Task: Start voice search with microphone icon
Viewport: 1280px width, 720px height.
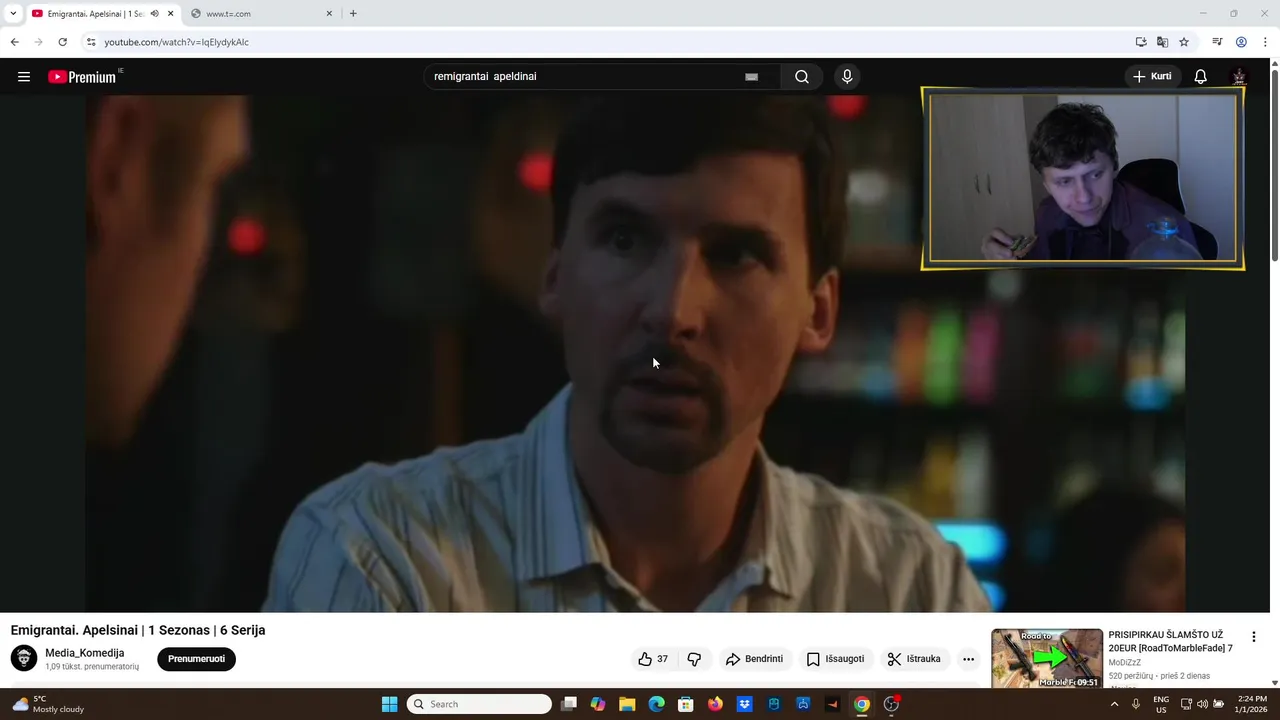Action: tap(847, 77)
